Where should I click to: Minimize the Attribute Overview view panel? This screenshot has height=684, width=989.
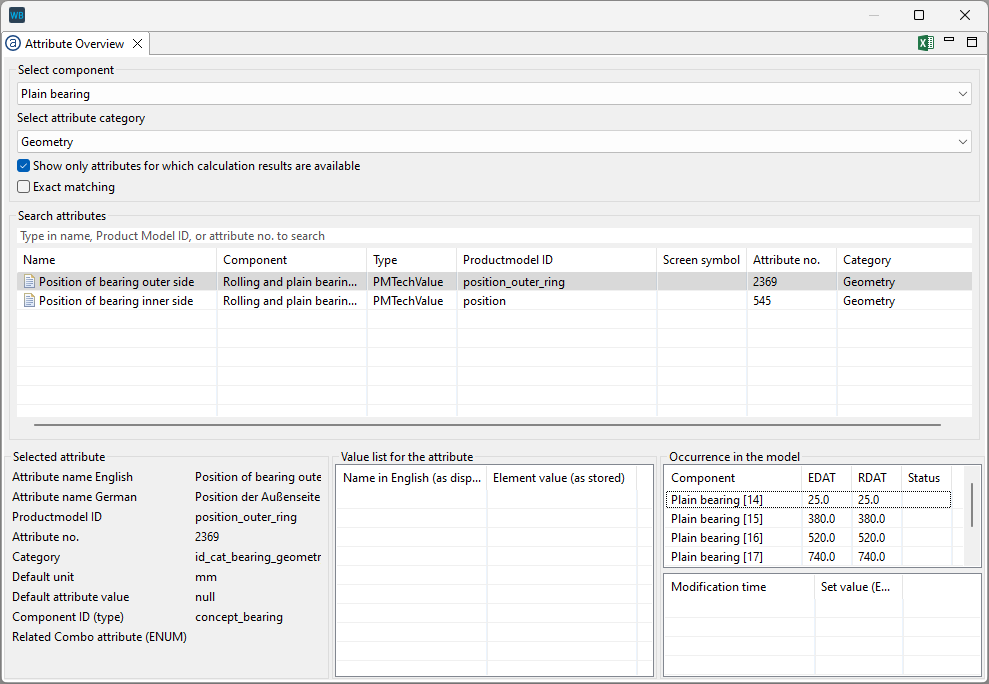pyautogui.click(x=949, y=41)
